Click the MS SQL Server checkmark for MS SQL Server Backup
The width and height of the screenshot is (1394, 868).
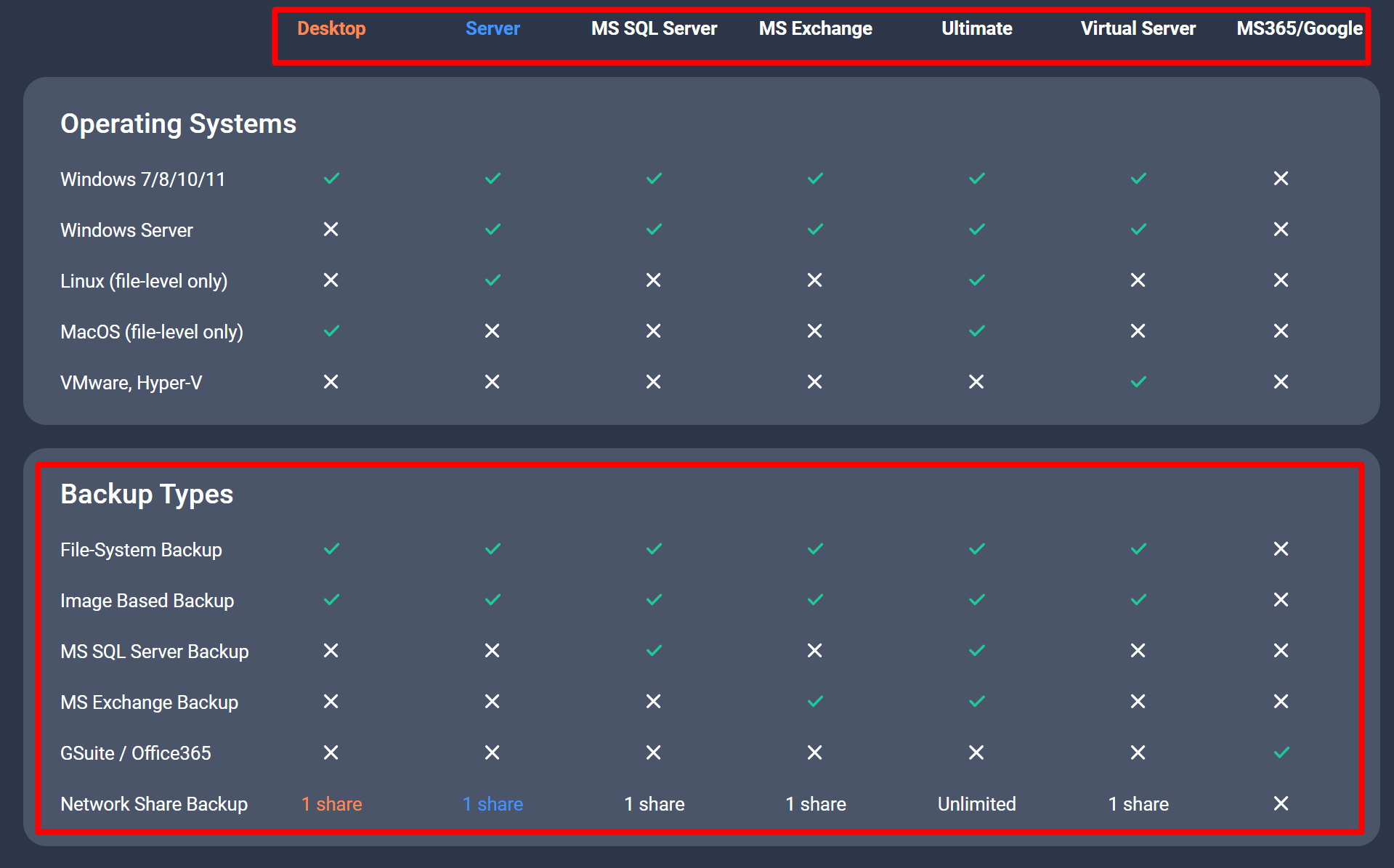[x=654, y=650]
